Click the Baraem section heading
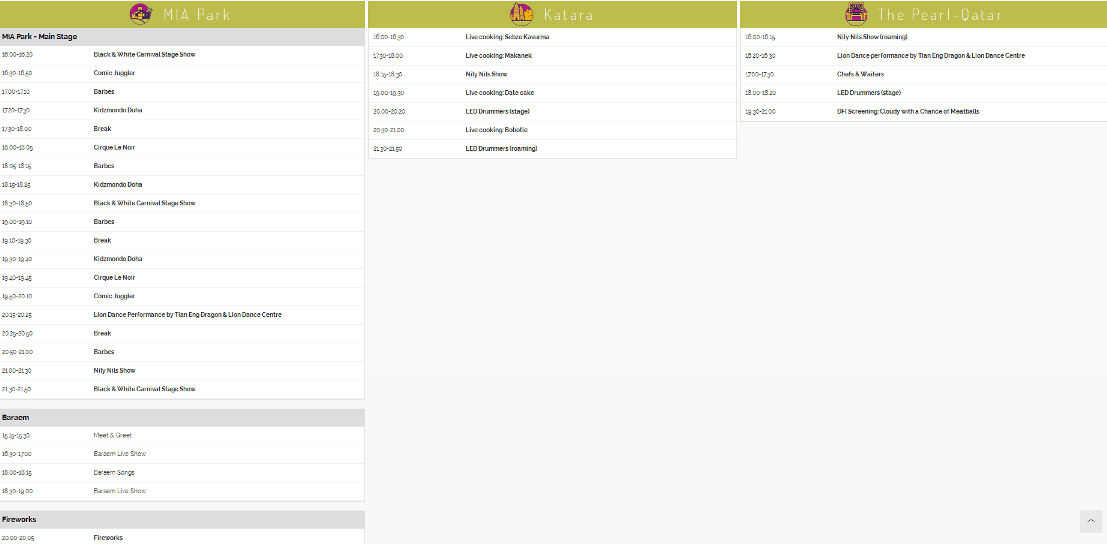The width and height of the screenshot is (1107, 544). 16,417
